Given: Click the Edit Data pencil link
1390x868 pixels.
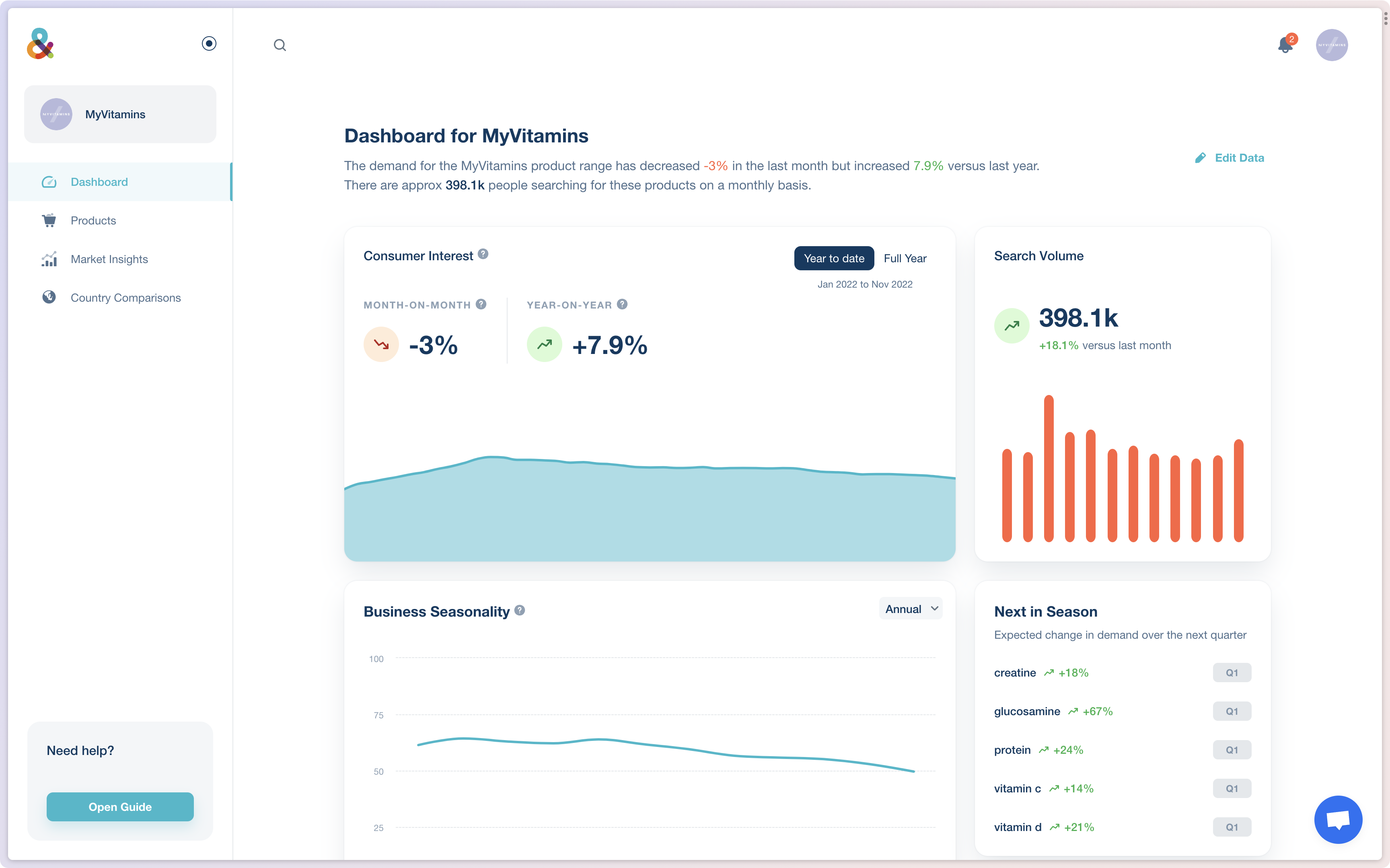Looking at the screenshot, I should pyautogui.click(x=1229, y=158).
